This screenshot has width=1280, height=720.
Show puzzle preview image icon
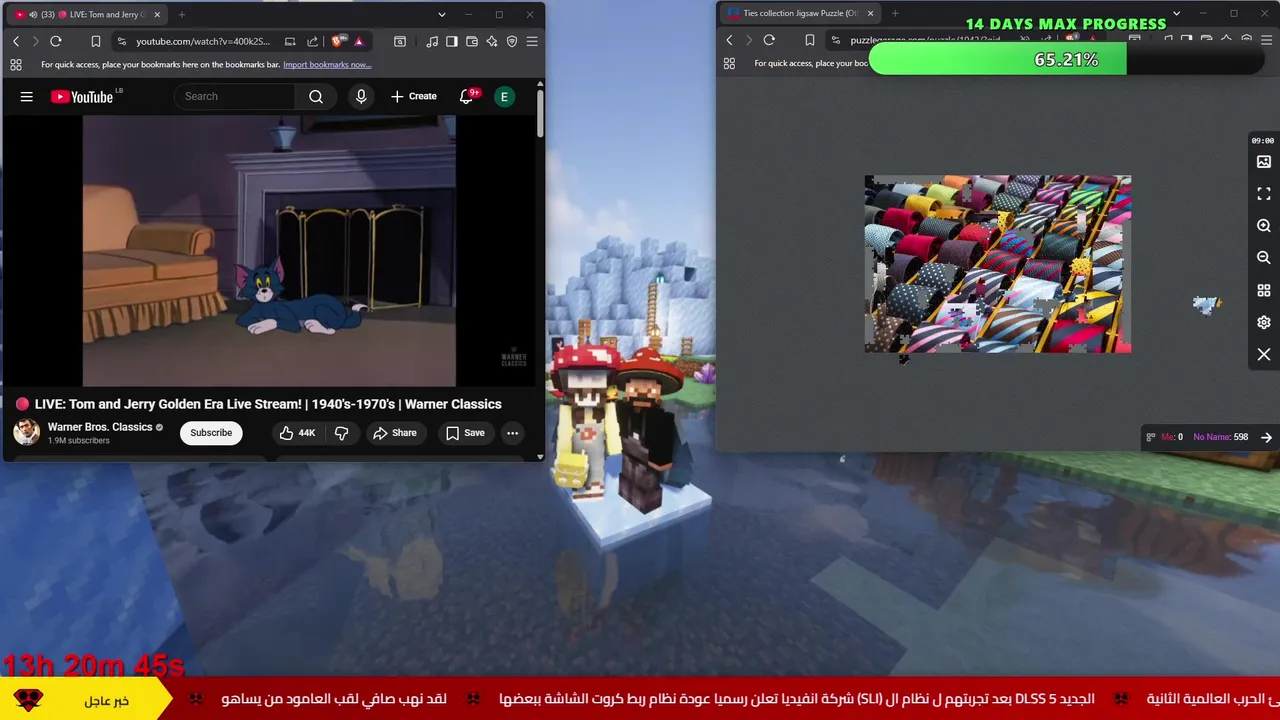(1264, 162)
